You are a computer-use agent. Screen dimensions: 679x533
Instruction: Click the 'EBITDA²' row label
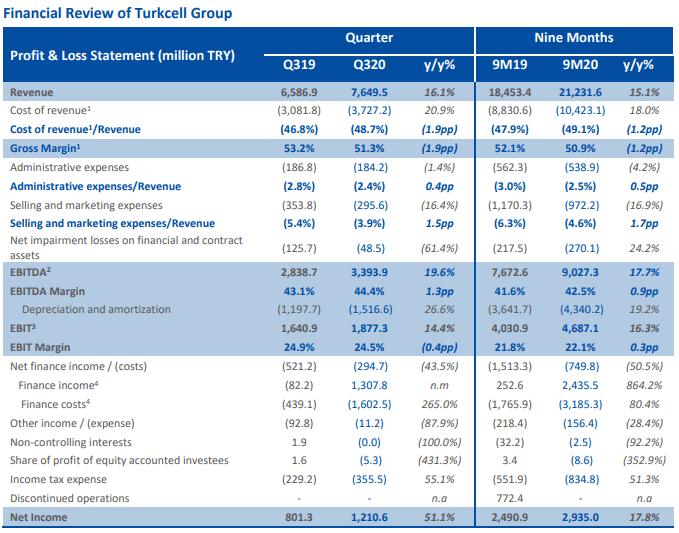(x=30, y=272)
